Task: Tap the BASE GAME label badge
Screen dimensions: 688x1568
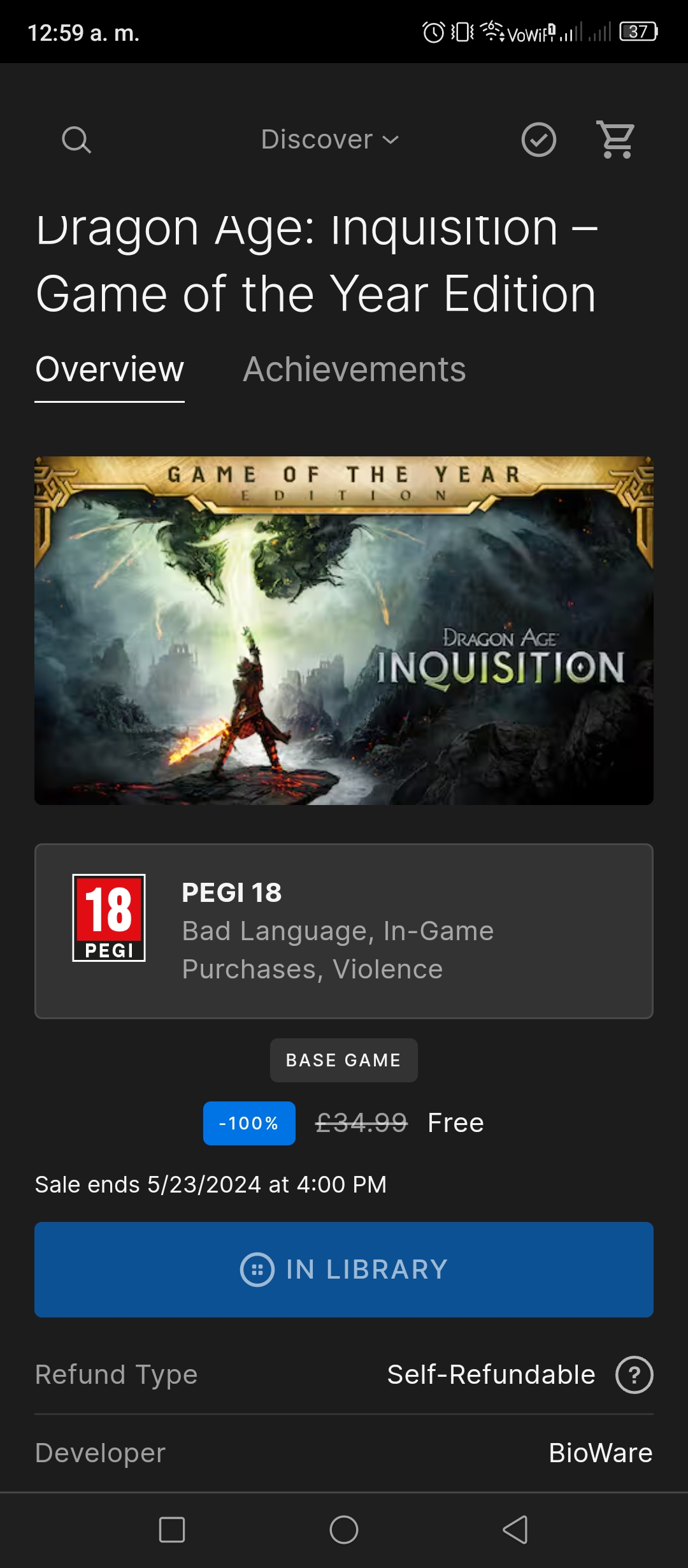Action: tap(344, 1060)
